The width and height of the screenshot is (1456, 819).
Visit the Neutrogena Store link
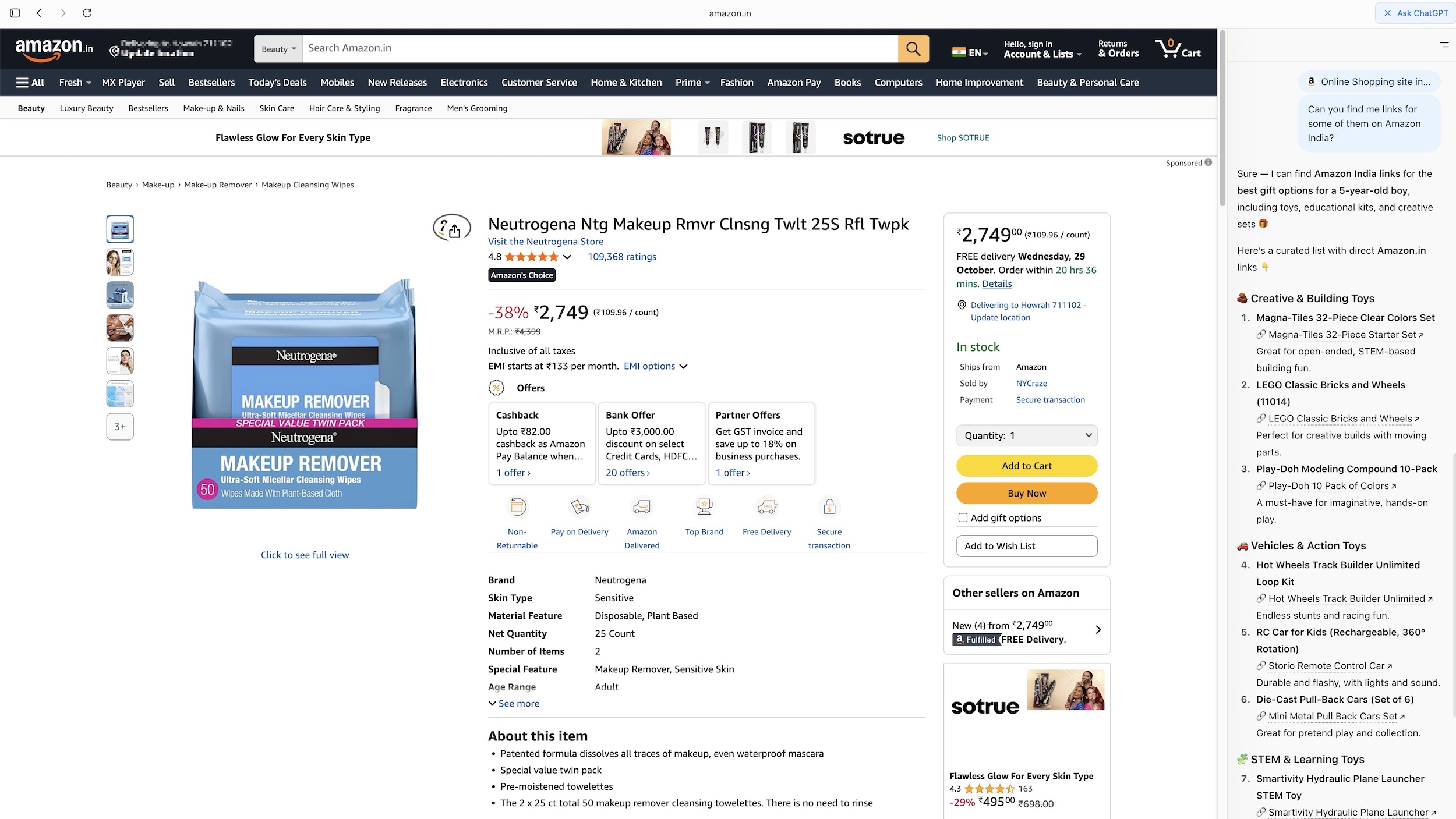tap(545, 242)
